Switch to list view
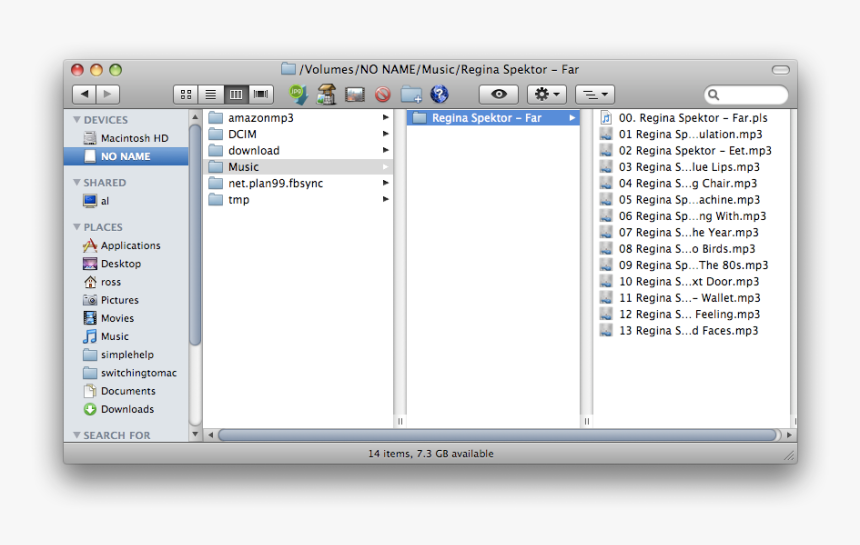This screenshot has height=545, width=860. point(211,94)
